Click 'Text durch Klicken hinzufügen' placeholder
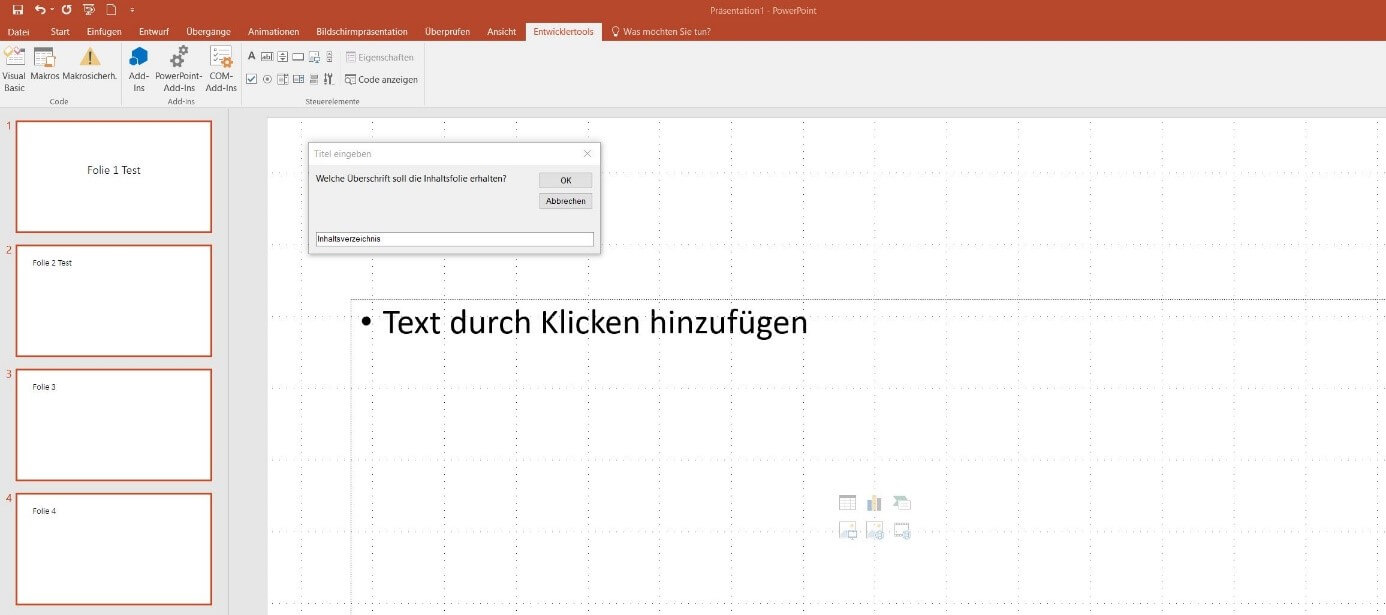Viewport: 1386px width, 615px height. pyautogui.click(x=595, y=323)
